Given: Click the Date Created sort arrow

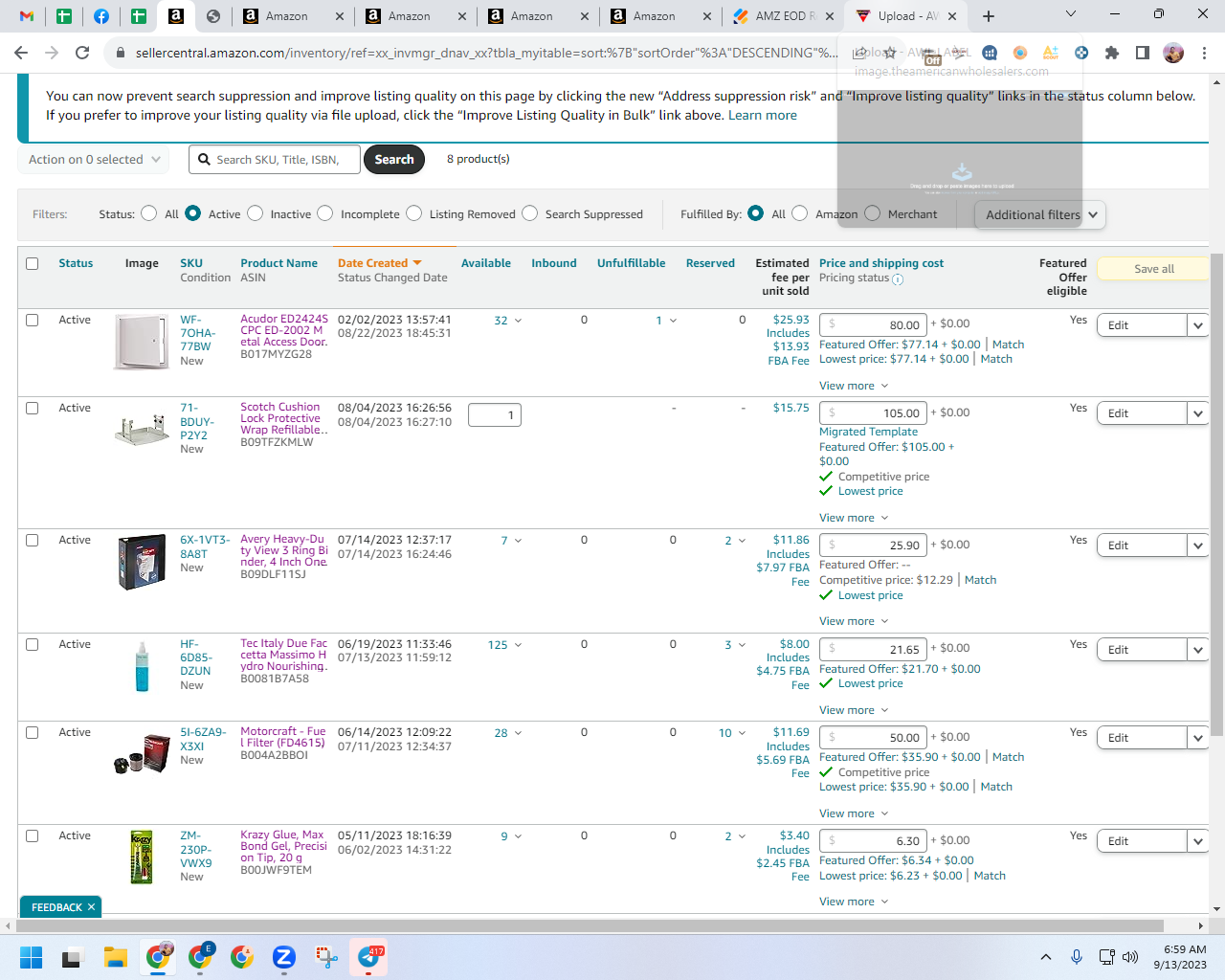Looking at the screenshot, I should point(417,263).
